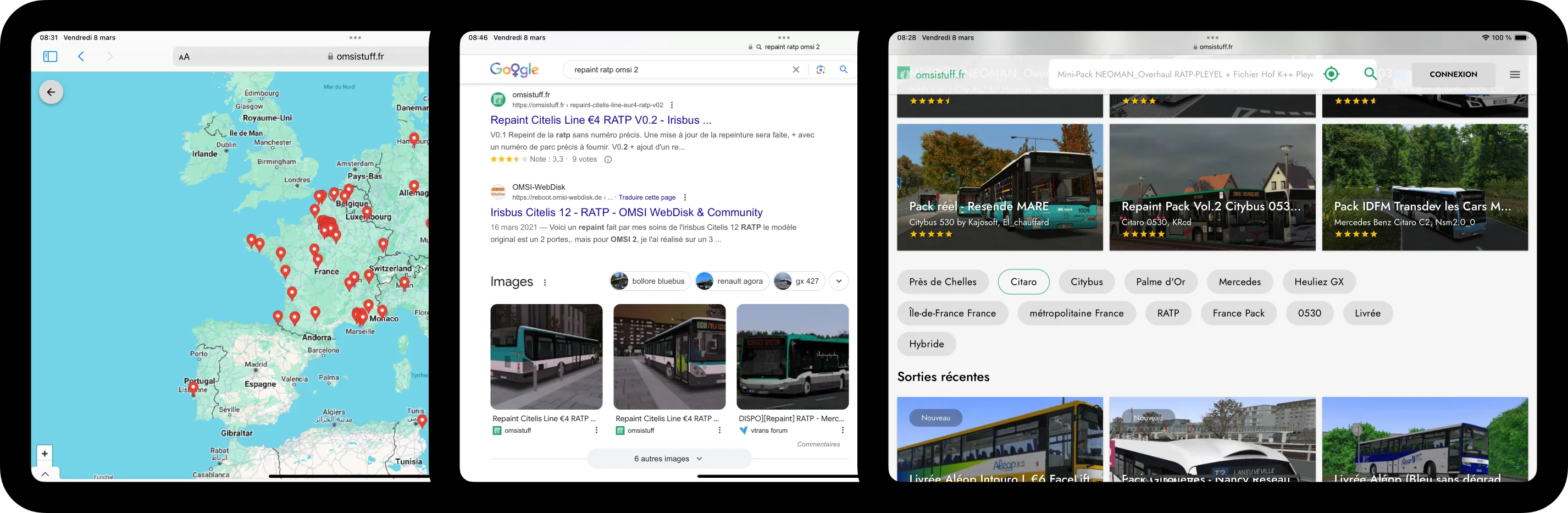Image resolution: width=1568 pixels, height=513 pixels.
Task: Toggle the Safari sidebar panel icon
Action: 51,57
